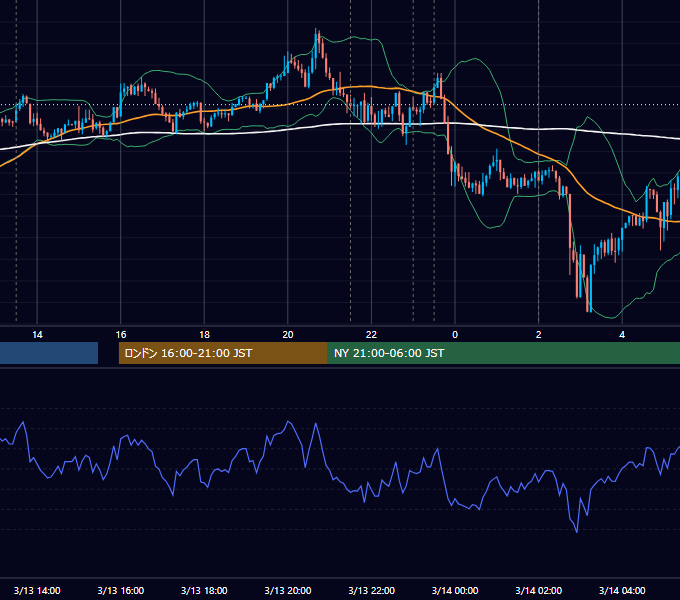680x600 pixels.
Task: Click the 3/13 16:00 date label
Action: [121, 590]
